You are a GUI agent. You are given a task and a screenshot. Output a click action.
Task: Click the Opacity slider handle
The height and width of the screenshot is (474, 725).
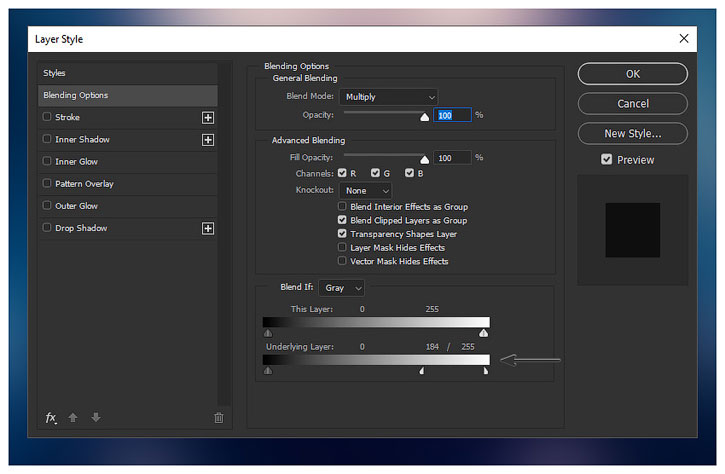click(424, 117)
